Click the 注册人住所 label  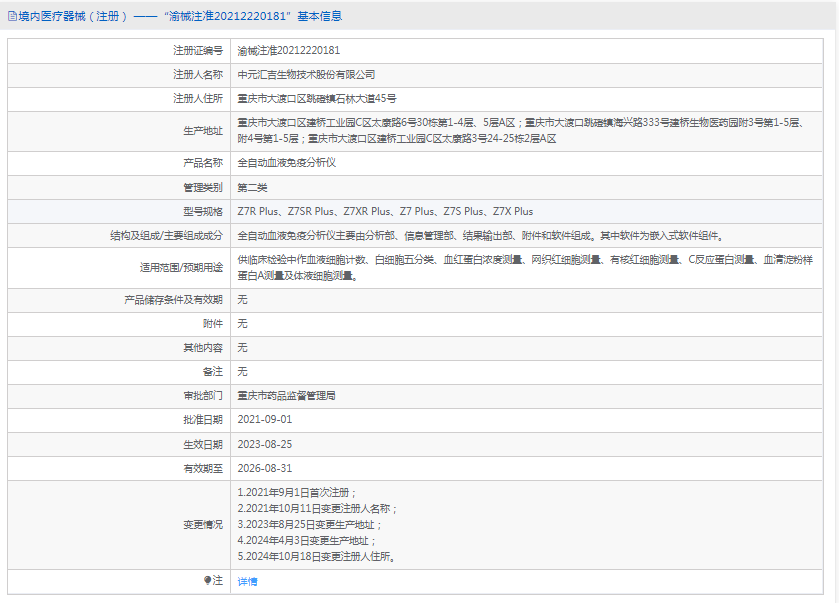[198, 99]
